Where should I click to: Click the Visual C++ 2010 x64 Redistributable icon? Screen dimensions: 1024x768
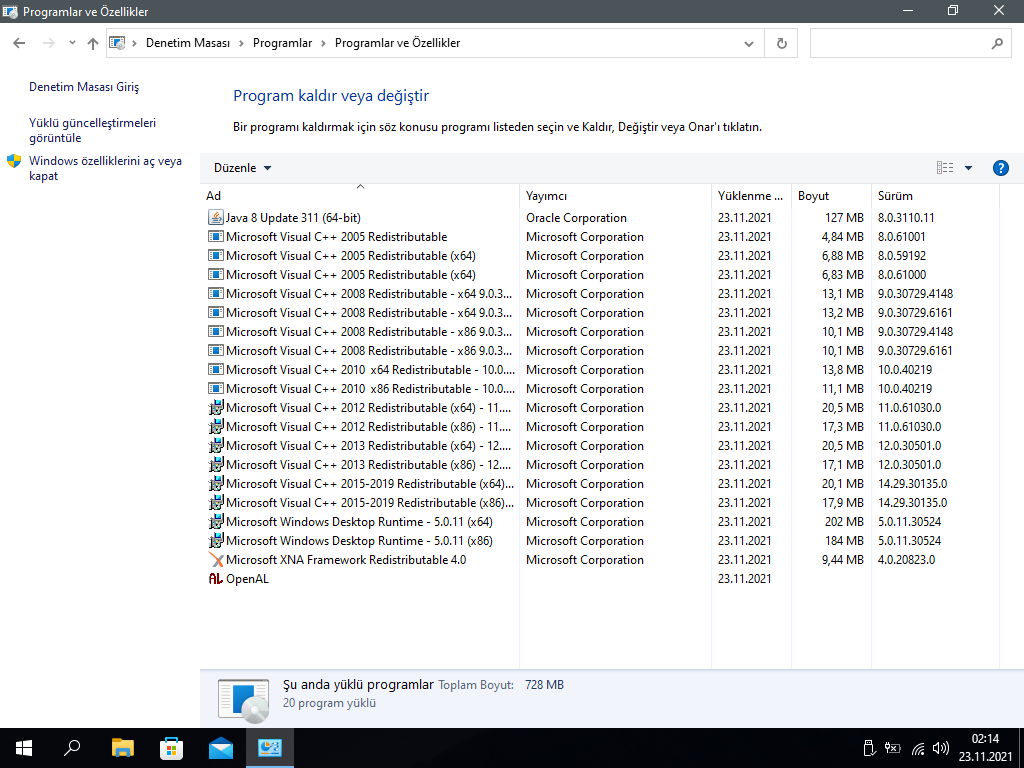click(x=216, y=370)
